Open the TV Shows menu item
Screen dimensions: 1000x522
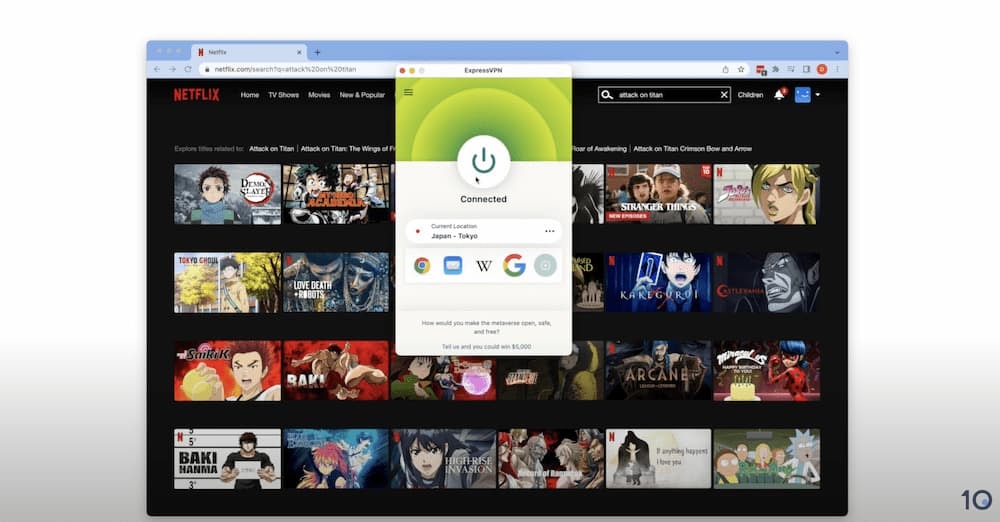click(x=283, y=95)
